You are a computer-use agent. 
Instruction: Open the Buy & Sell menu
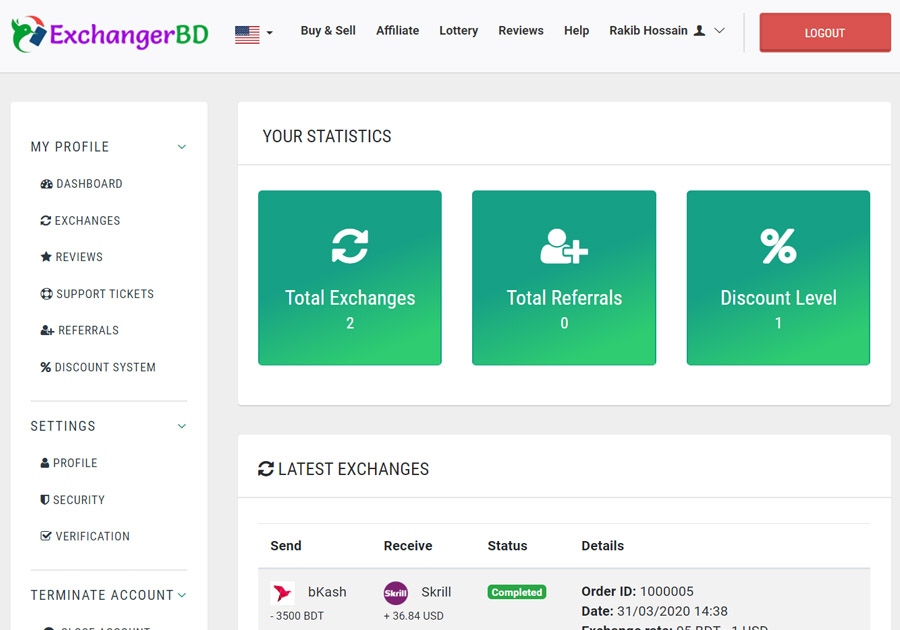(328, 31)
